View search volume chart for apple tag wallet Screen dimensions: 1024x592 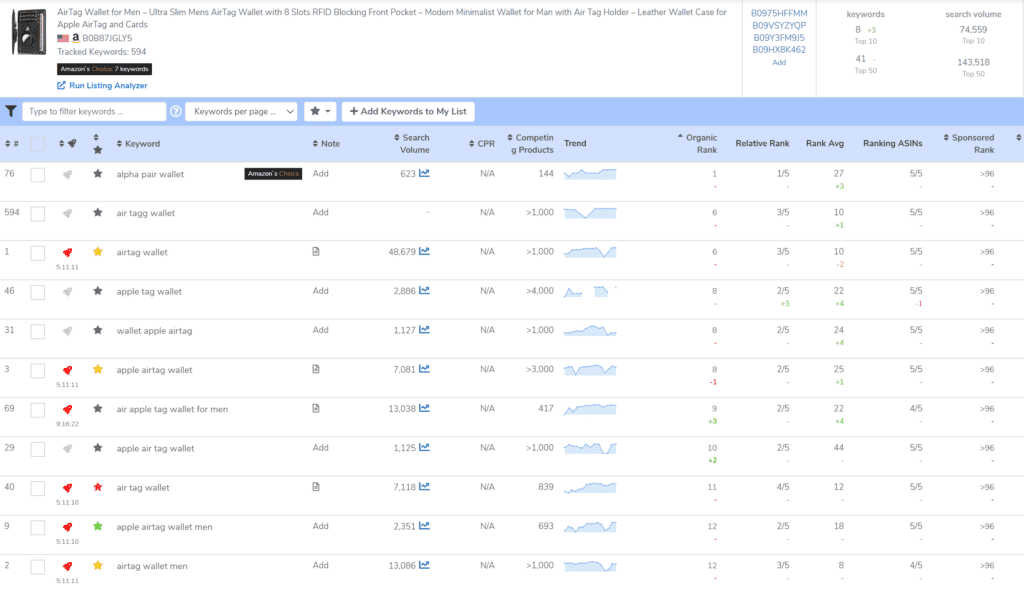424,291
